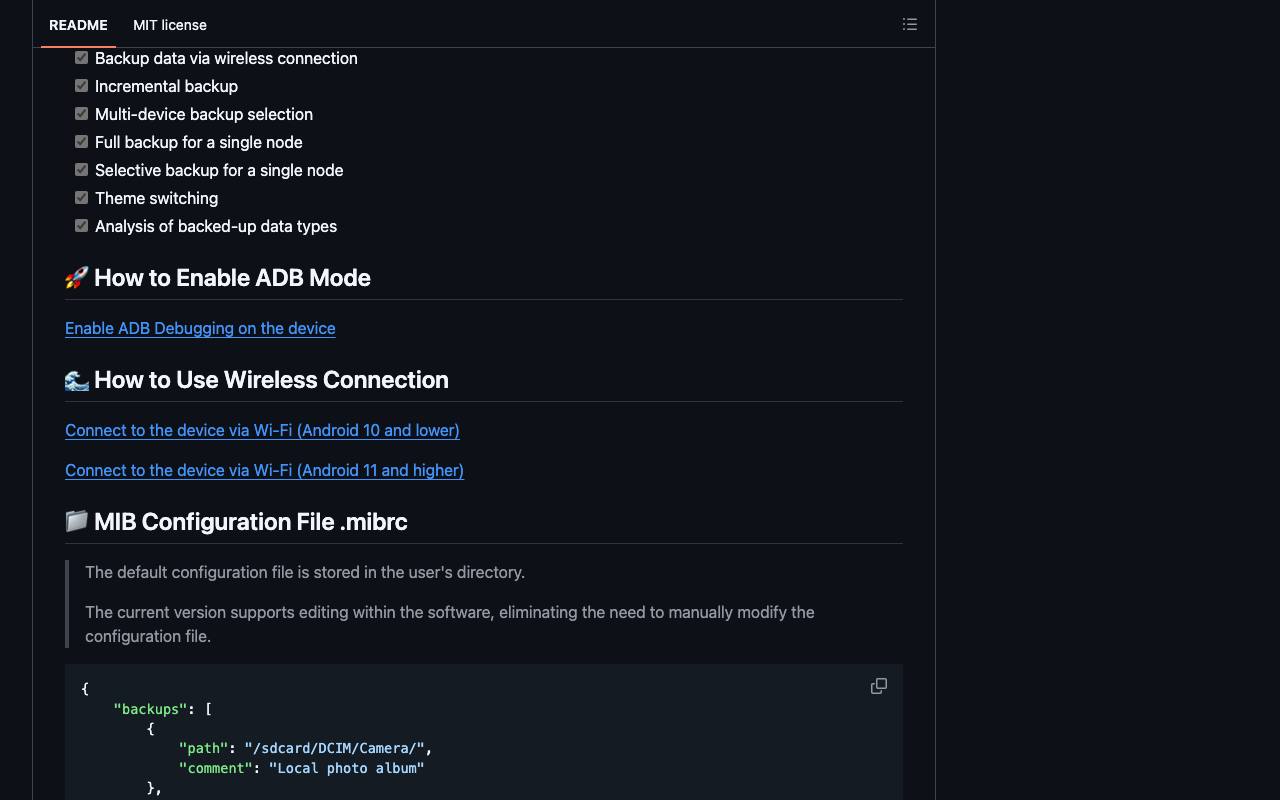This screenshot has height=800, width=1280.
Task: Copy the code block with copy icon
Action: tap(879, 686)
